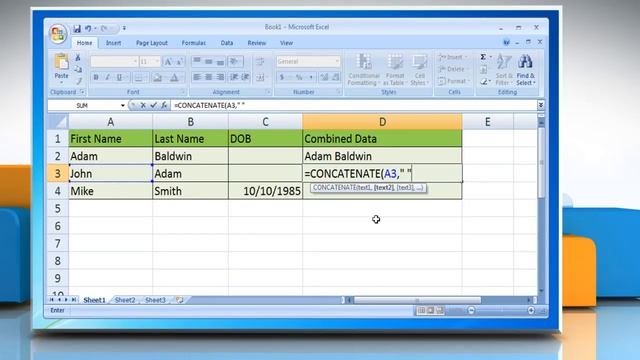This screenshot has width=640, height=360.
Task: Click the Percent Style icon
Action: pyautogui.click(x=299, y=77)
